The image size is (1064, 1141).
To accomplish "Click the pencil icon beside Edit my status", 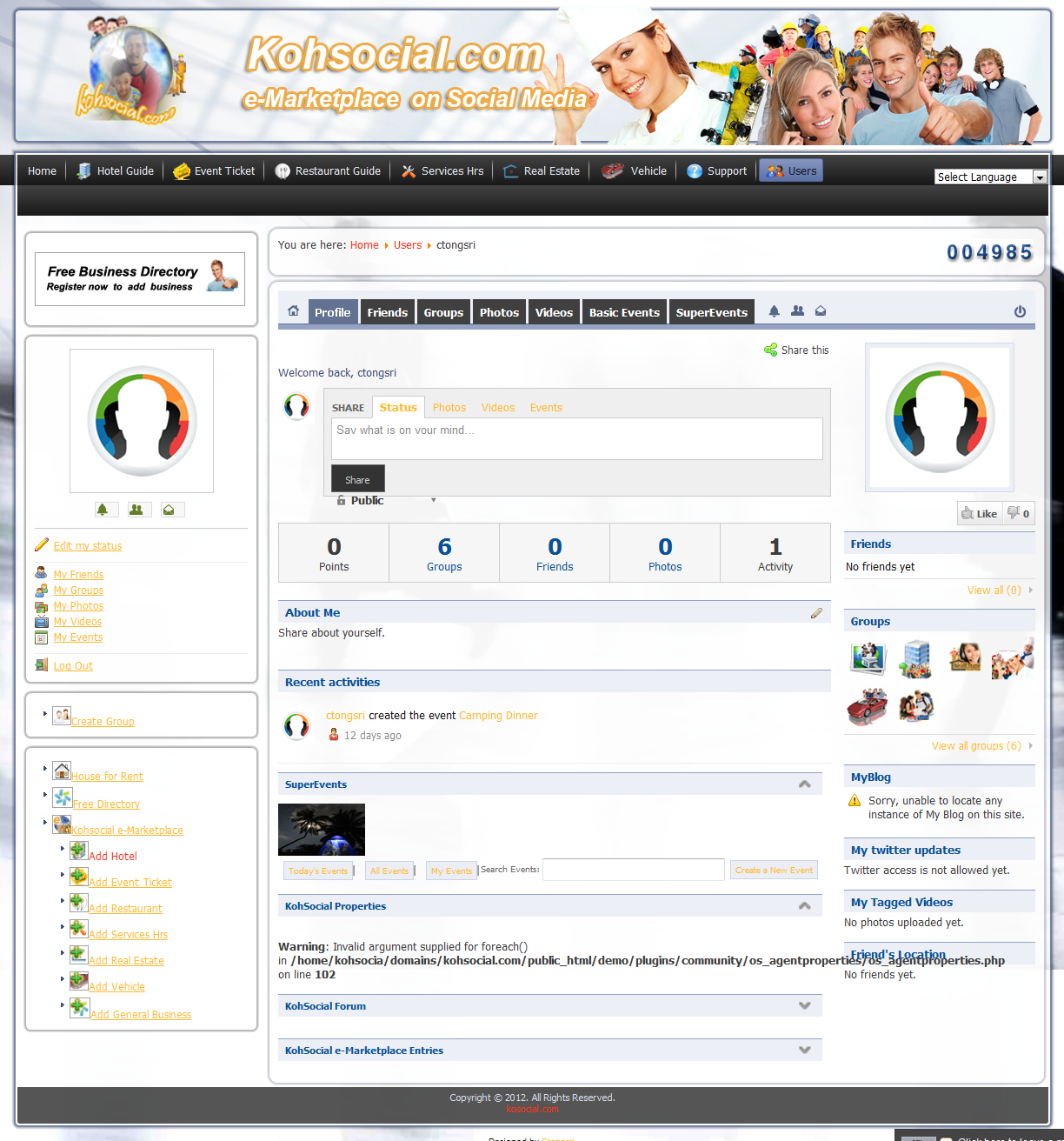I will [42, 544].
